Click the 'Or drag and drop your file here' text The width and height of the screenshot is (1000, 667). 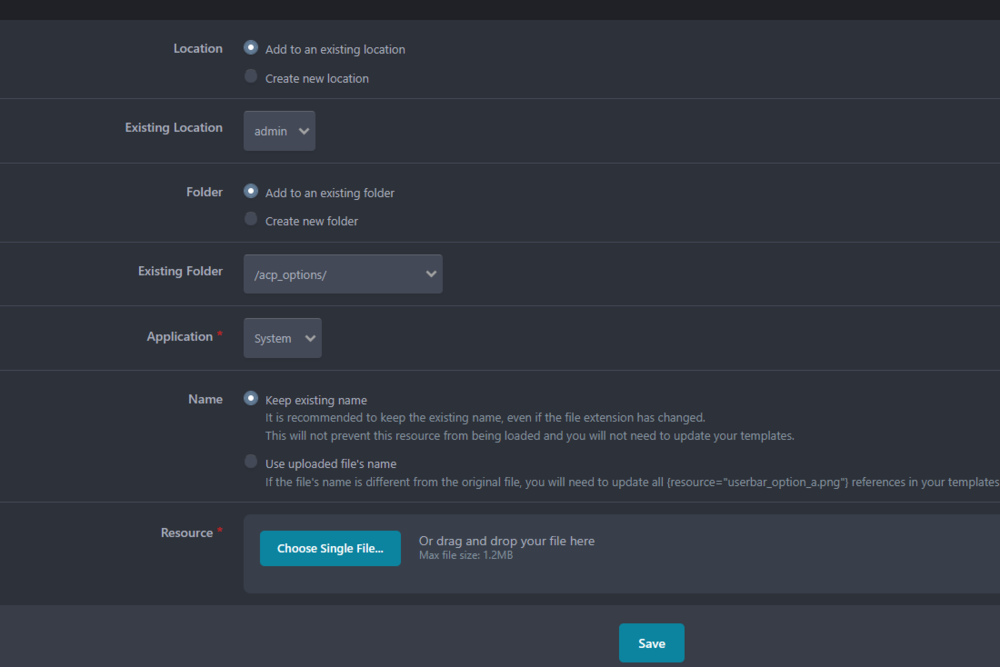506,541
